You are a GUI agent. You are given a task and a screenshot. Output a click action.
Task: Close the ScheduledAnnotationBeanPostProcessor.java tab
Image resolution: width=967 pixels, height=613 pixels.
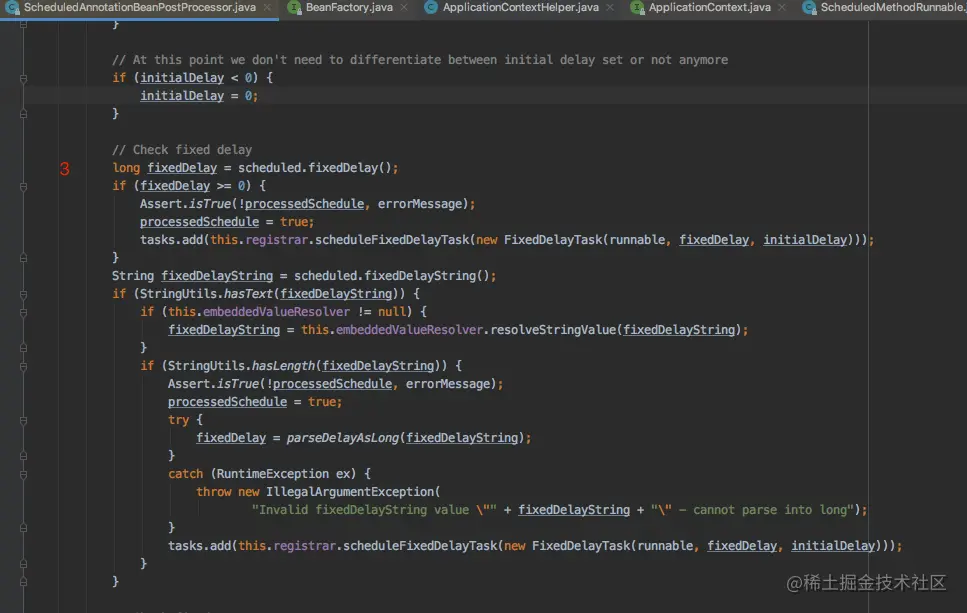click(x=267, y=7)
